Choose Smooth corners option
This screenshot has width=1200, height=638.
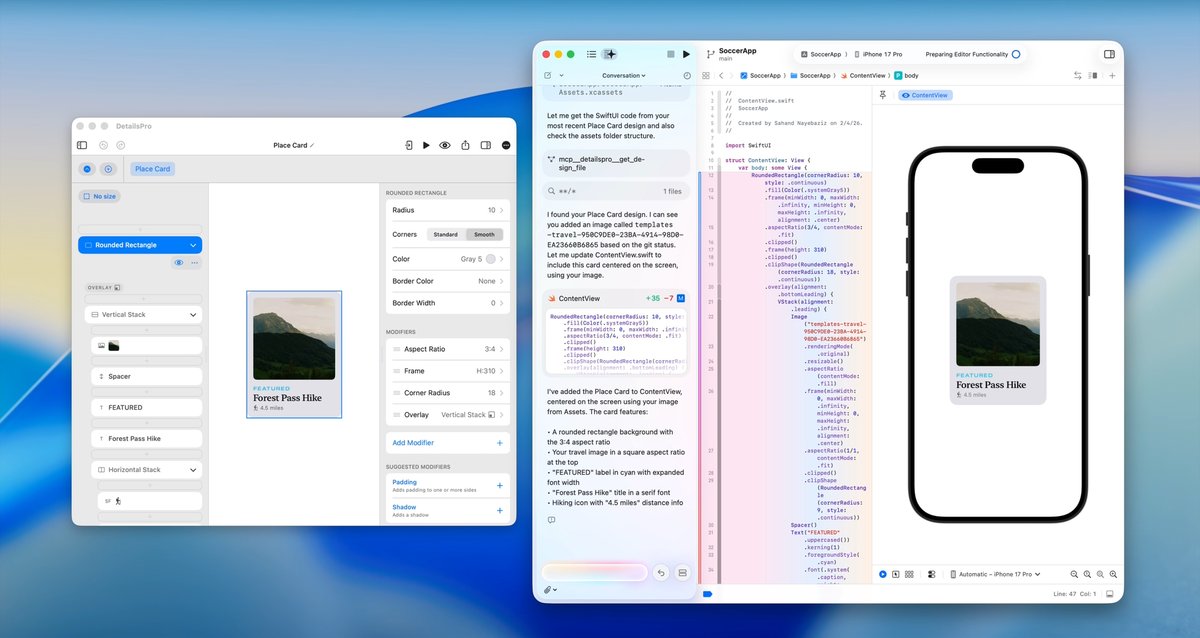click(484, 235)
